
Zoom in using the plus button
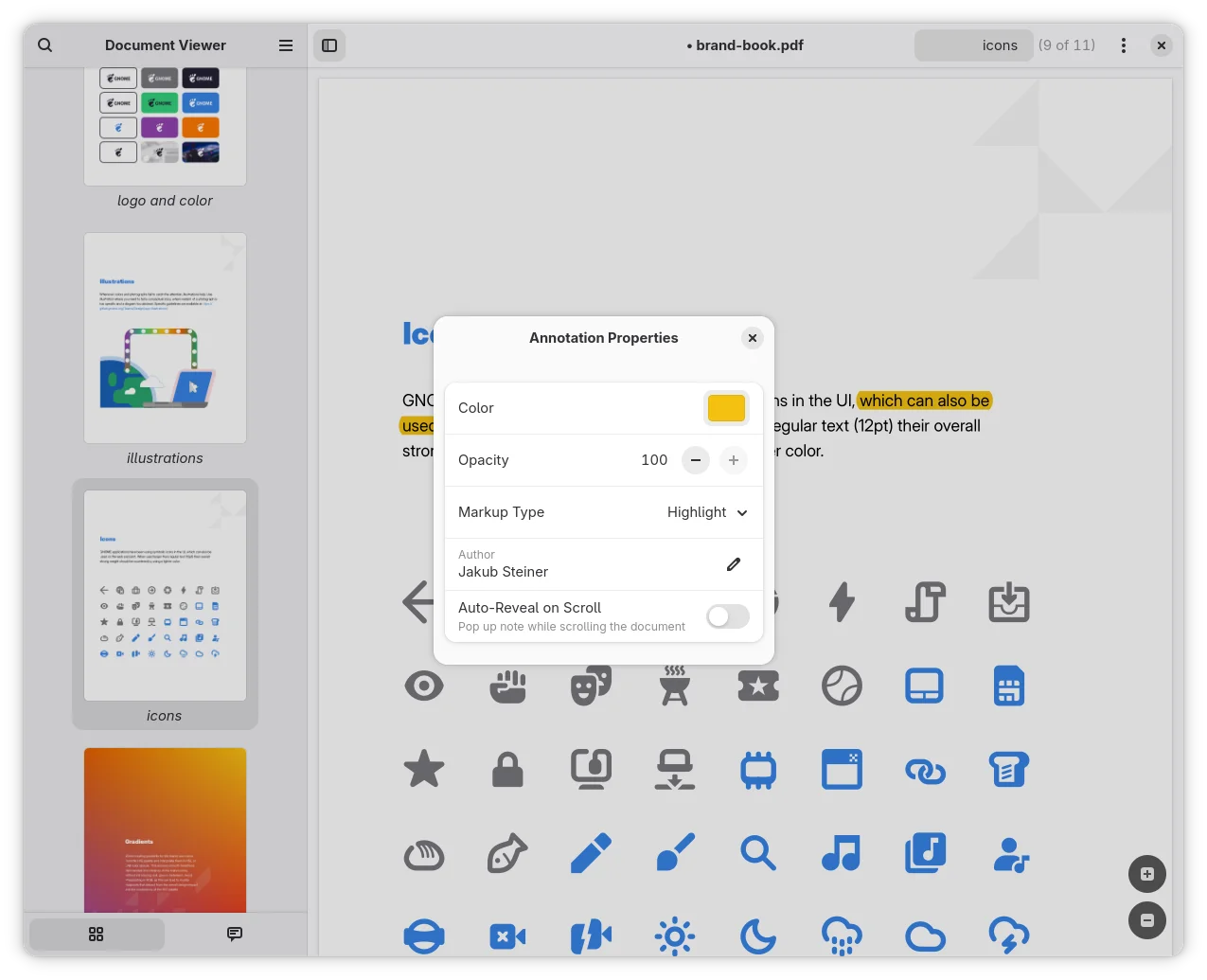click(1147, 874)
